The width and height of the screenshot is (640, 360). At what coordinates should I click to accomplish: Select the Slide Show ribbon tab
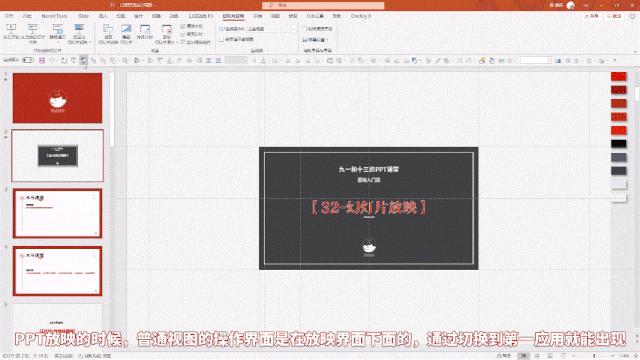click(x=233, y=16)
